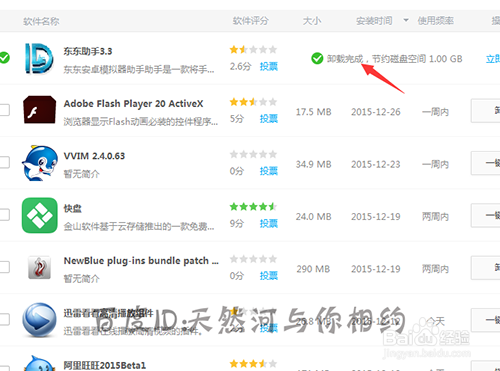The width and height of the screenshot is (500, 371).
Task: Click the empty star rating of VVIM
Action: [253, 154]
